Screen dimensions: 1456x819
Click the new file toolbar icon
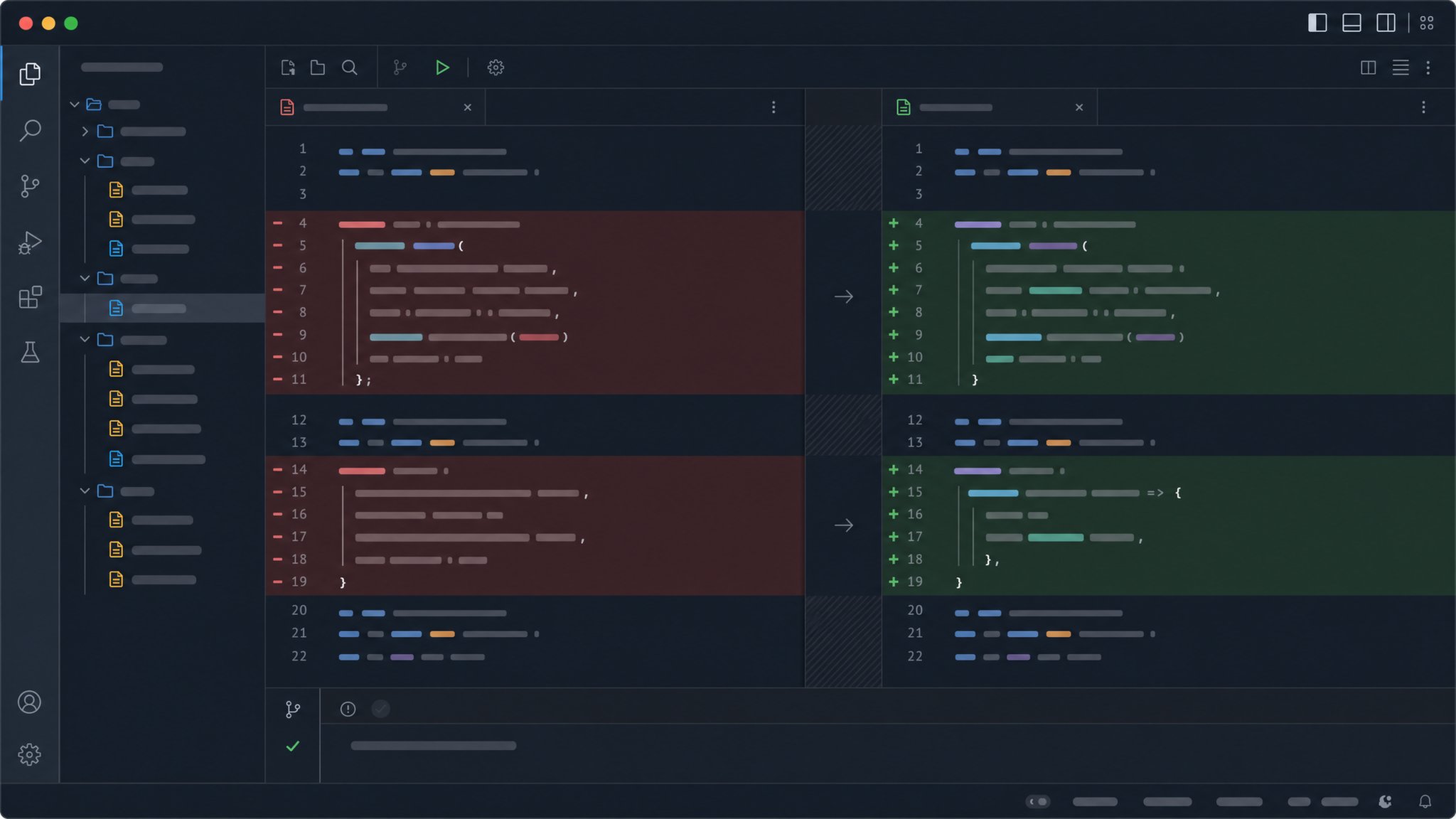[x=288, y=68]
